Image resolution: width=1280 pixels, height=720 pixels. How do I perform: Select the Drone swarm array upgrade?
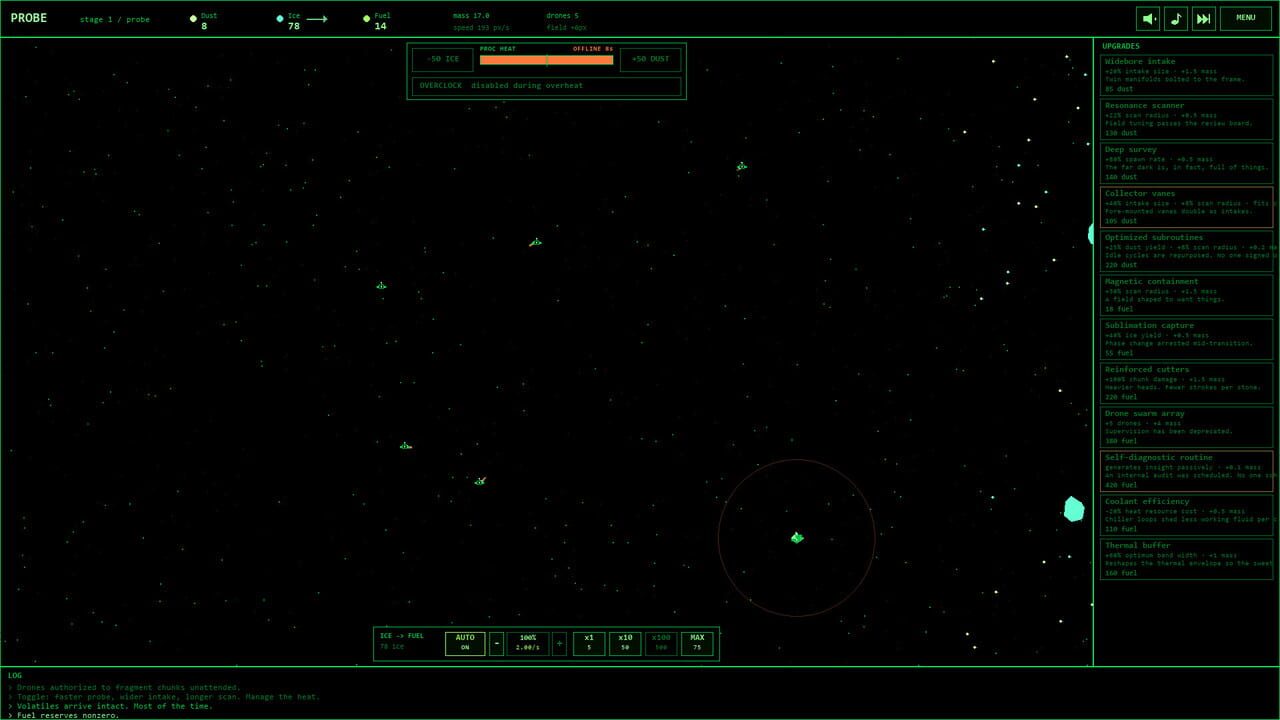click(1187, 427)
